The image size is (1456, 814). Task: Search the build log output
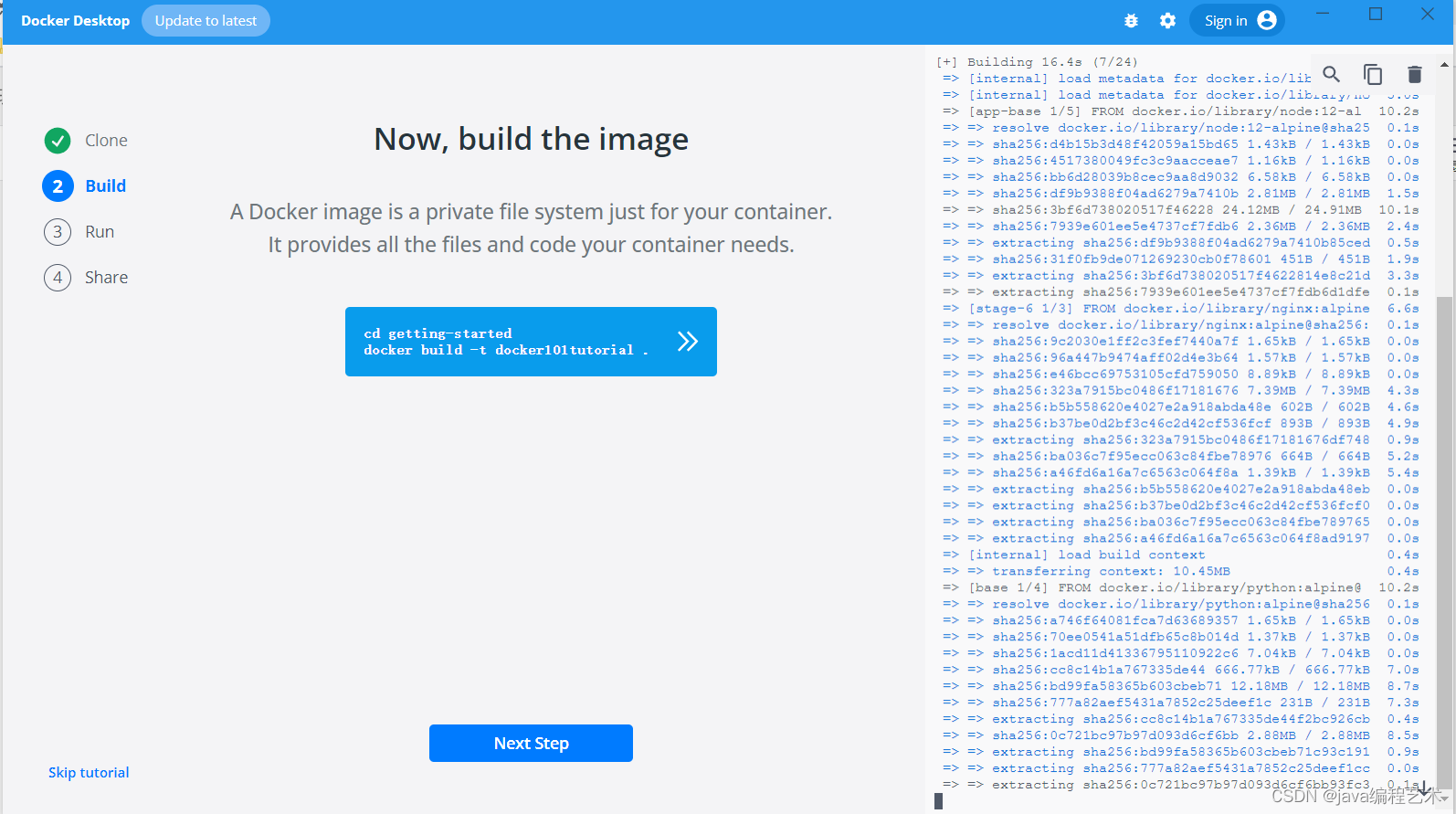(1332, 74)
